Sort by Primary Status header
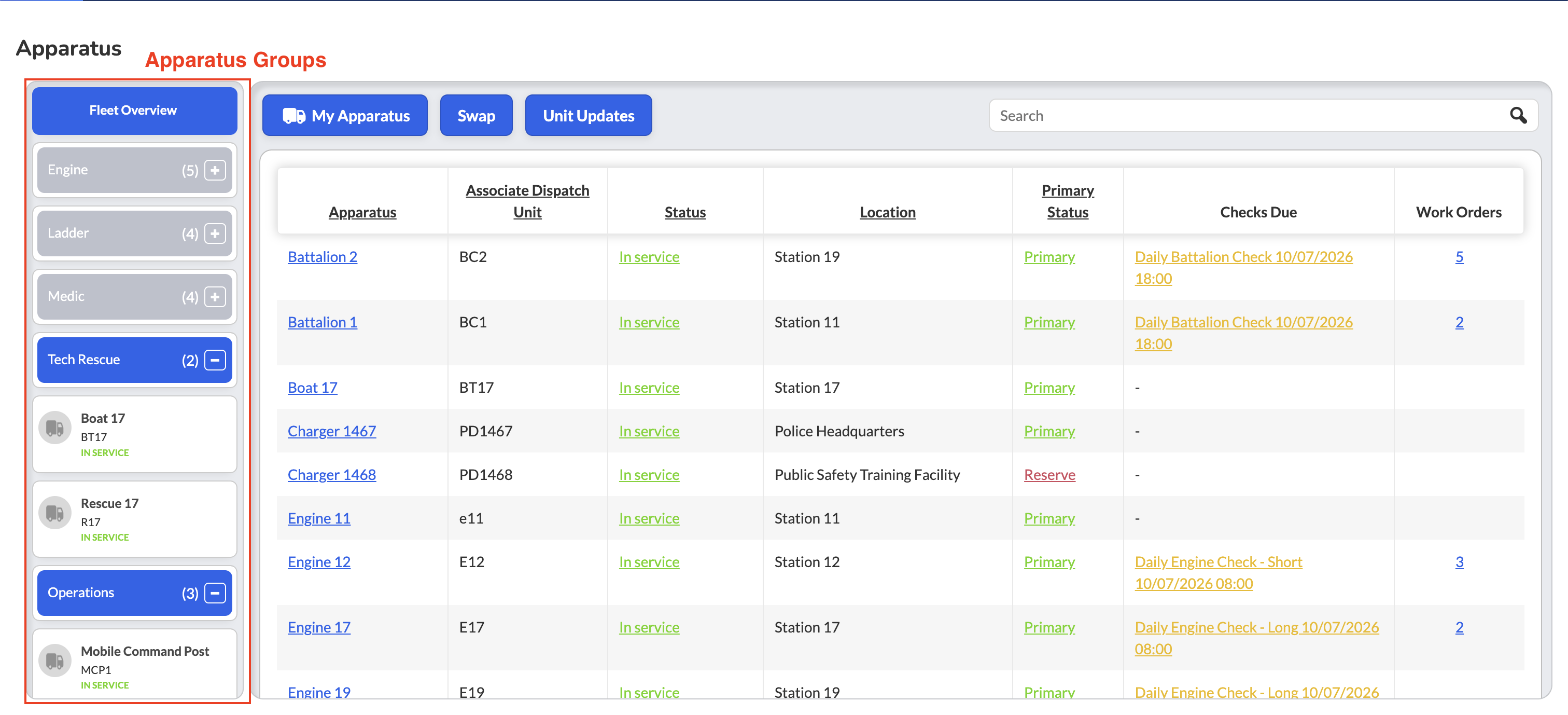 pos(1068,202)
